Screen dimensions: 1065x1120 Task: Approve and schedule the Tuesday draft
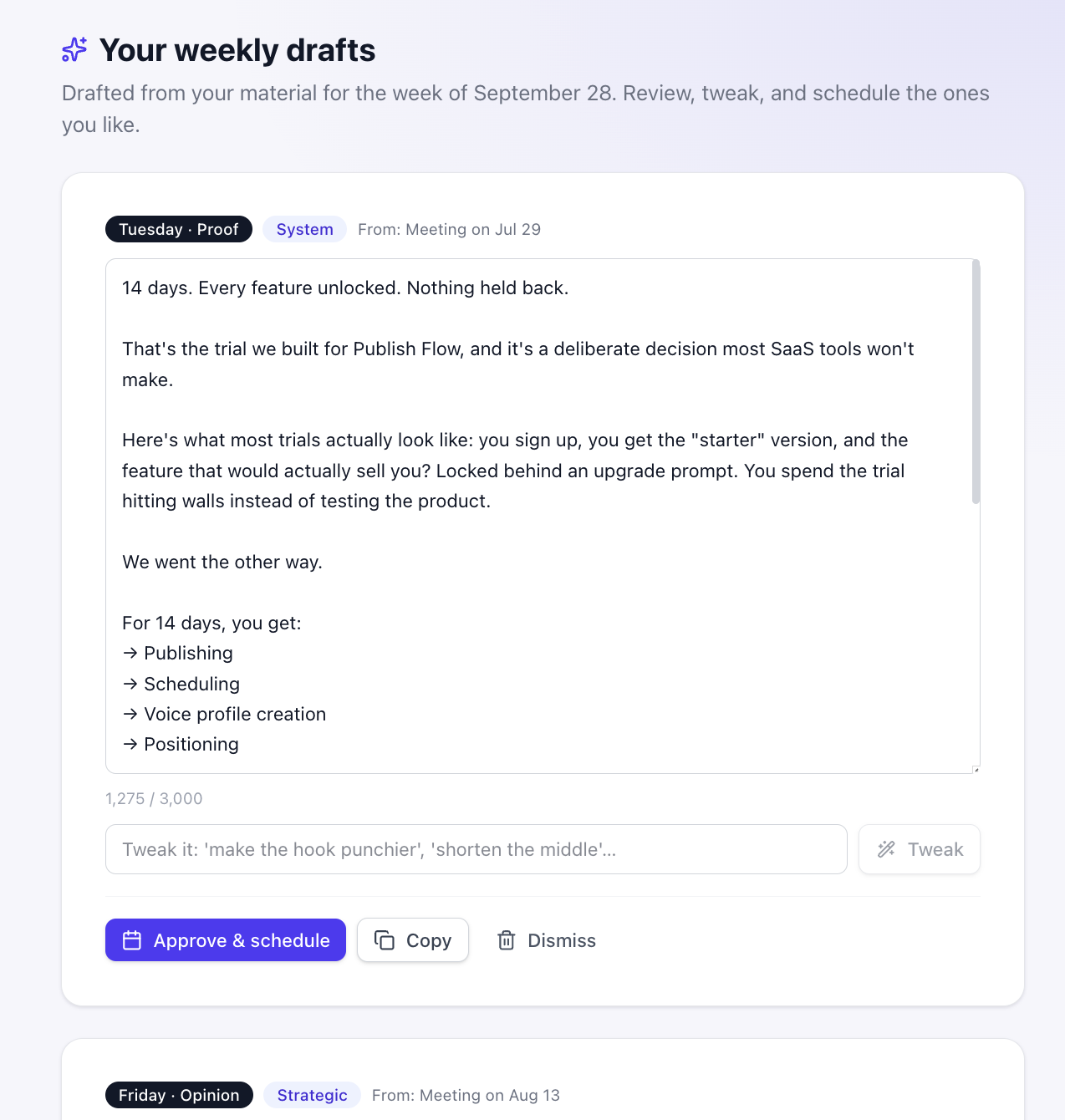(x=226, y=940)
